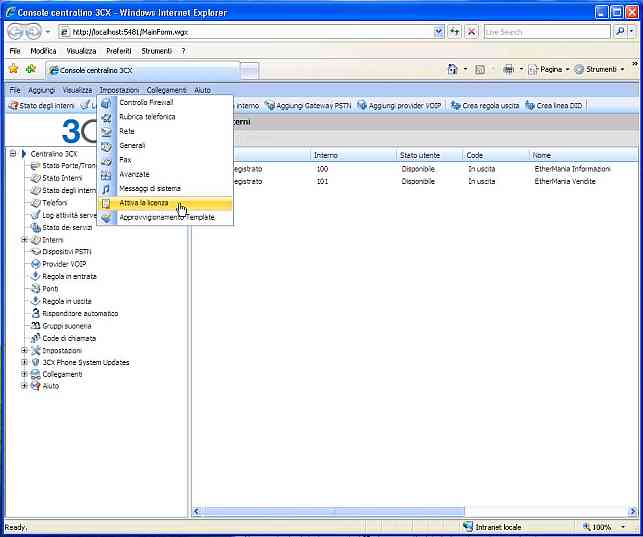Select Approvvigionamento Template entry
The width and height of the screenshot is (643, 537).
tap(165, 217)
